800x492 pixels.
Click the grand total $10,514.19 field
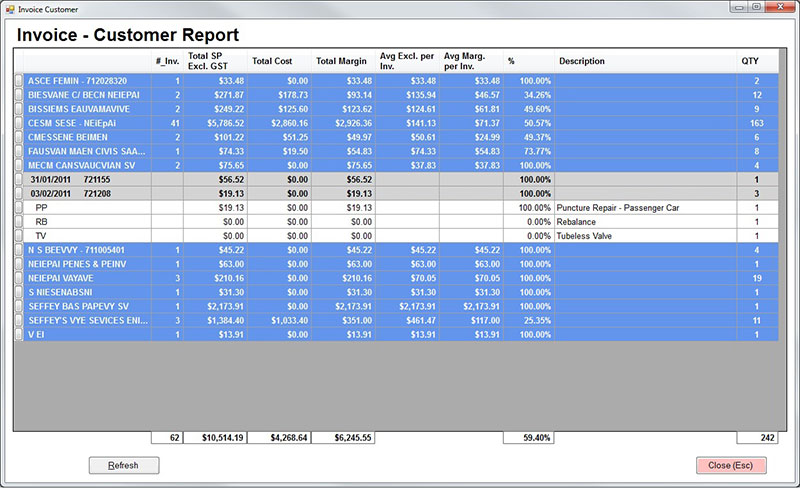point(215,438)
